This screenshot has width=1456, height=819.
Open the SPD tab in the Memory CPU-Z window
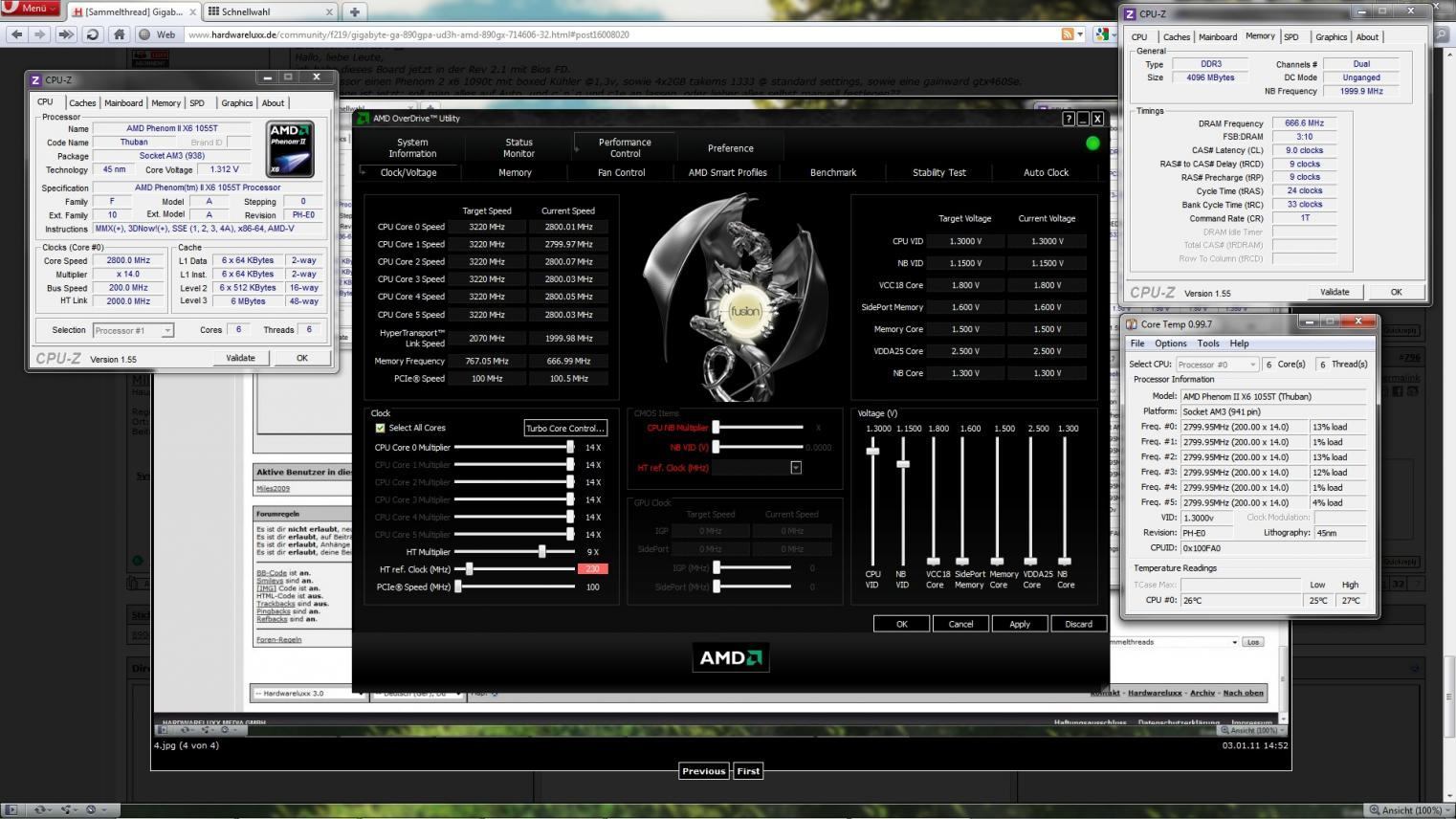1291,37
